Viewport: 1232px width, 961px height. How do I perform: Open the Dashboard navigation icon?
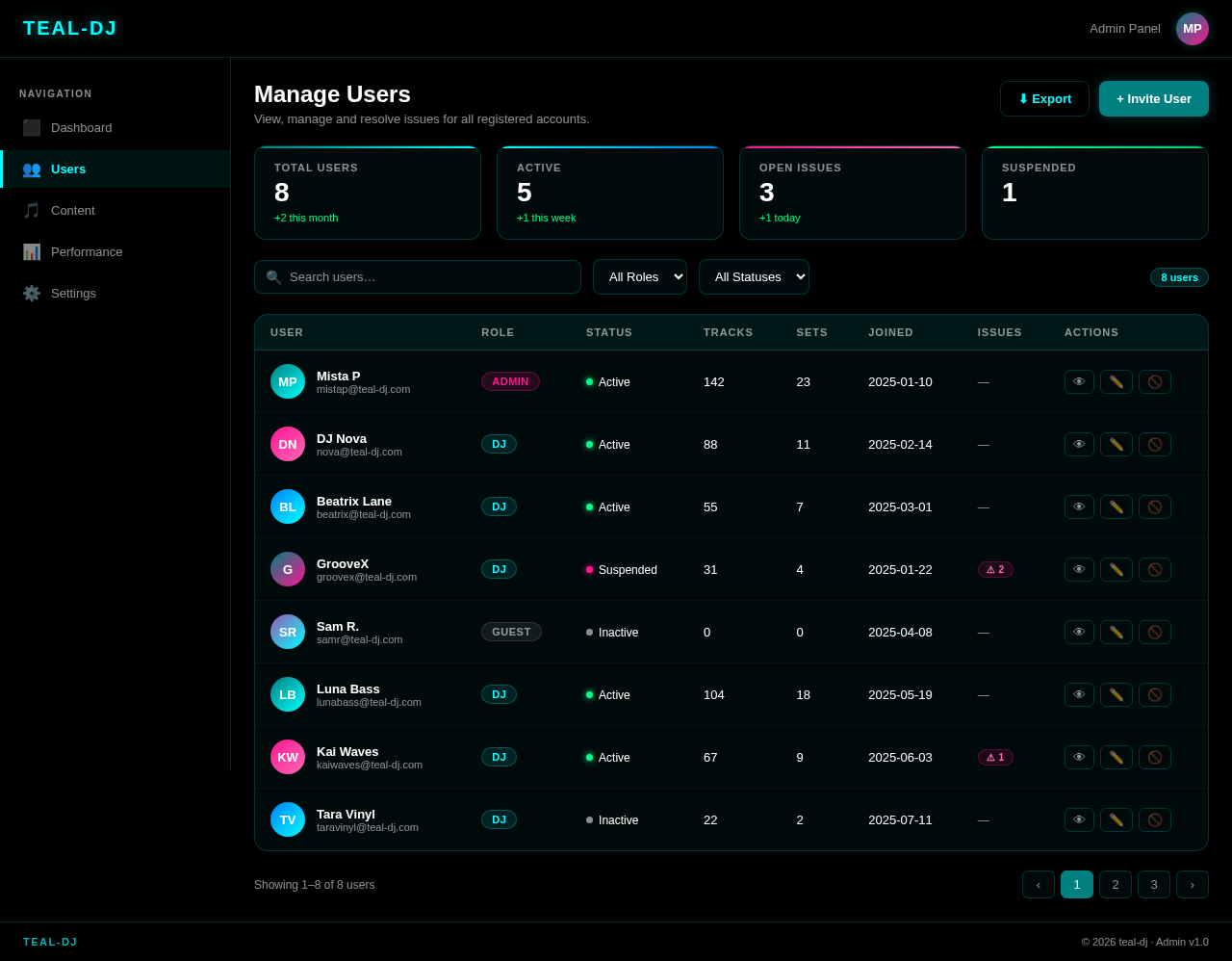(32, 127)
